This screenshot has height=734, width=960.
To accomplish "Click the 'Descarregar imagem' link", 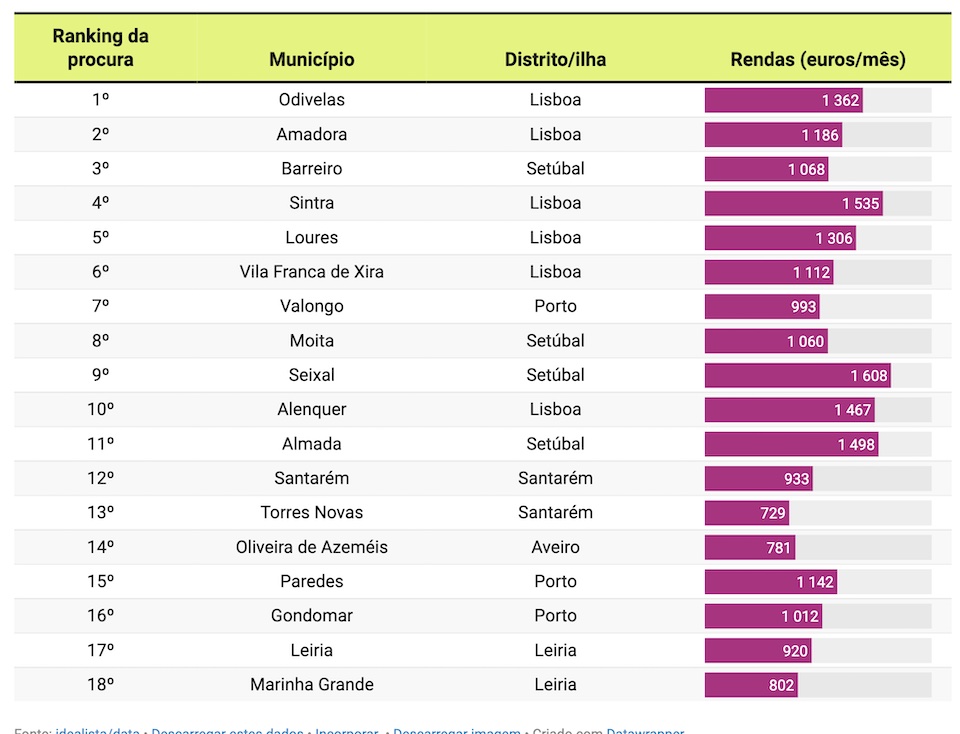I will click(x=457, y=731).
